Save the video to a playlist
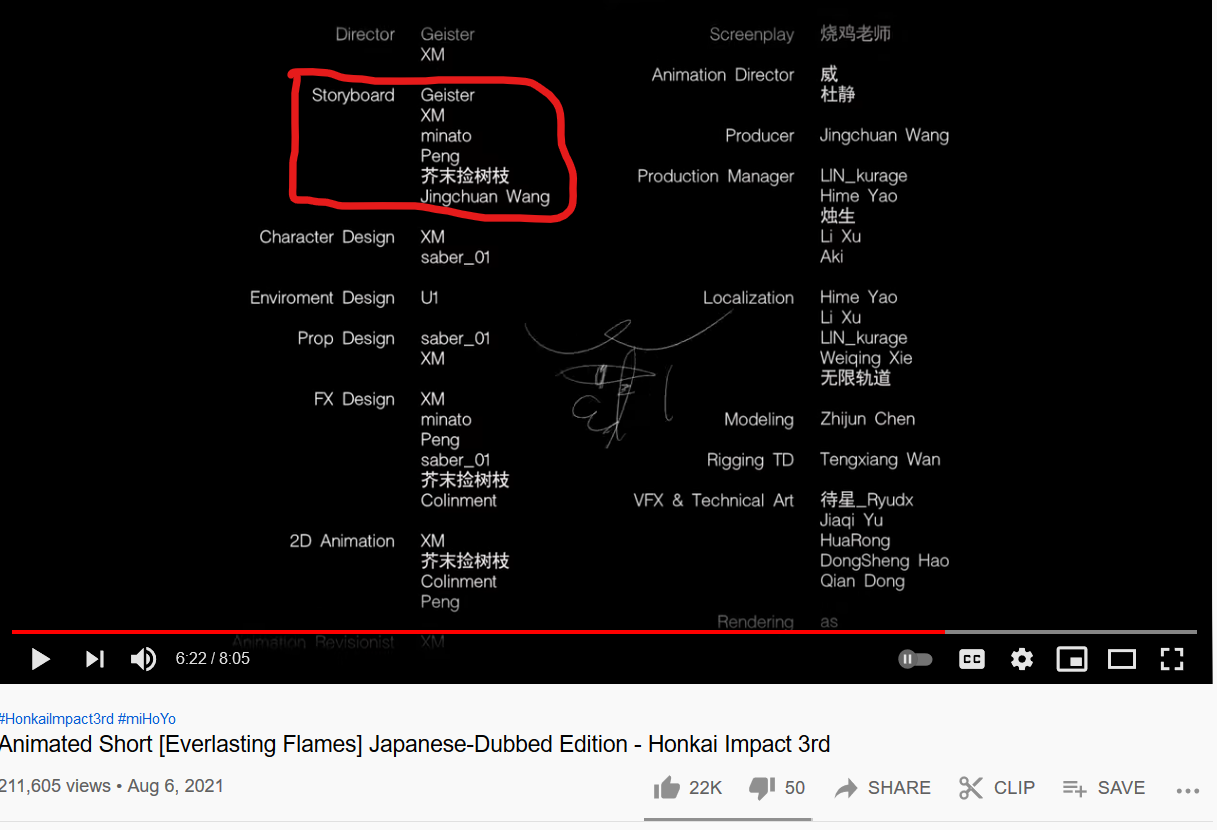 tap(1103, 788)
